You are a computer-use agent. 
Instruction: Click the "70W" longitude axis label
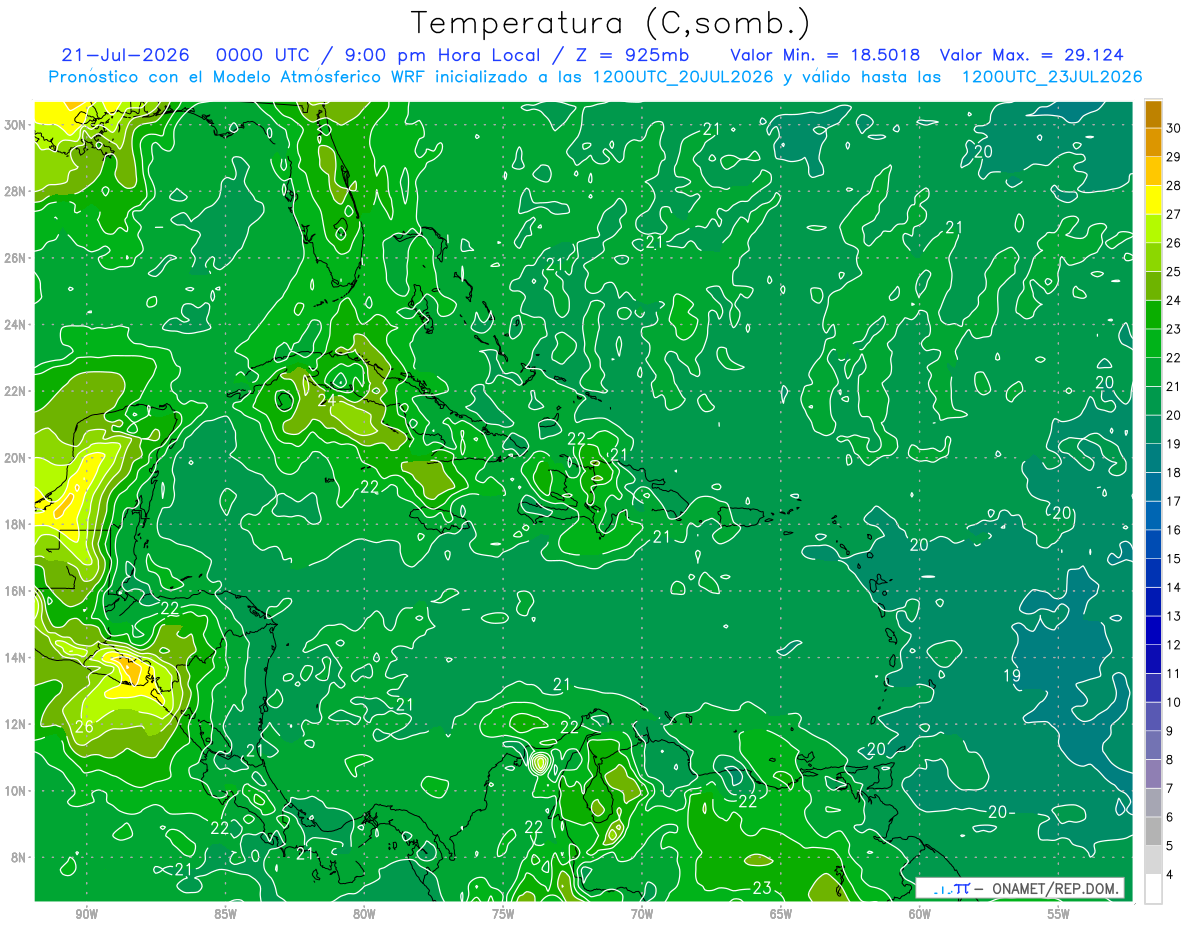click(x=642, y=914)
